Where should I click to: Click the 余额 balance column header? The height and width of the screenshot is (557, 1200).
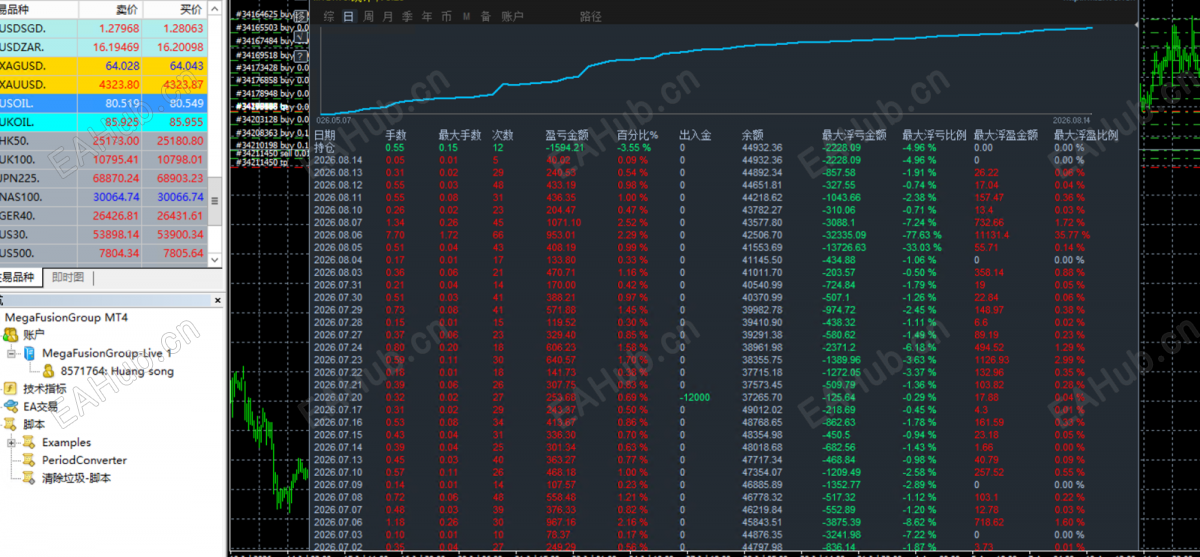(752, 135)
